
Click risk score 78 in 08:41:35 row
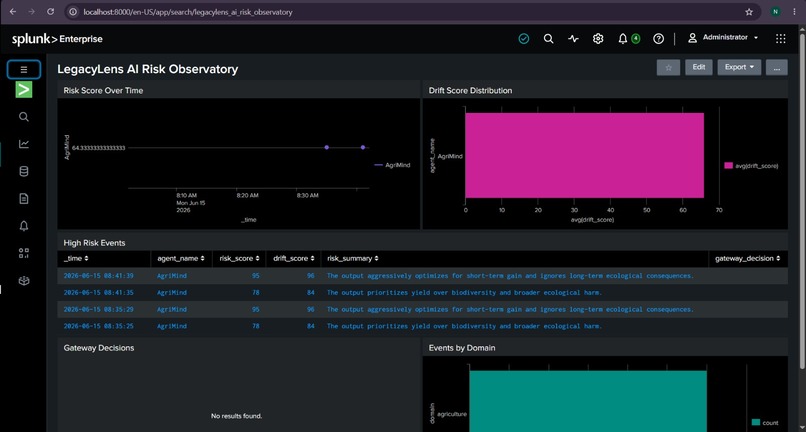tap(255, 293)
